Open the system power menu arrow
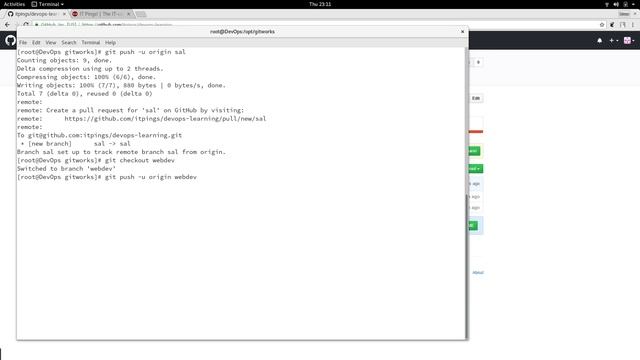This screenshot has width=640, height=360. pos(634,4)
